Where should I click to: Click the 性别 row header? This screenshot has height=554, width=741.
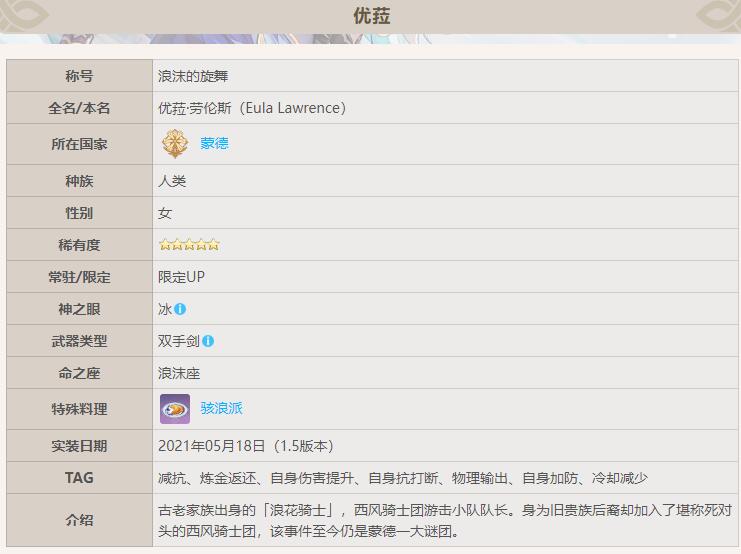pyautogui.click(x=79, y=213)
